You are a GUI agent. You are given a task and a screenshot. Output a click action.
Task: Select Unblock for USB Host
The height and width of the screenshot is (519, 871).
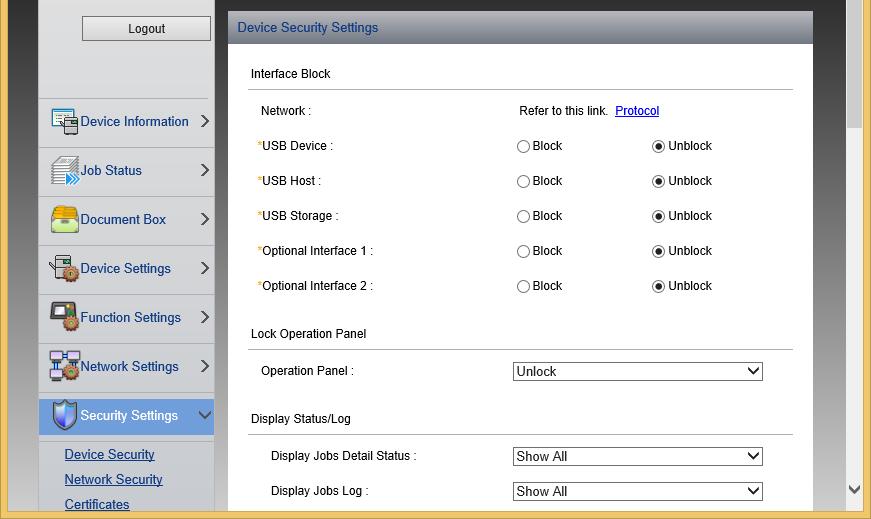658,182
